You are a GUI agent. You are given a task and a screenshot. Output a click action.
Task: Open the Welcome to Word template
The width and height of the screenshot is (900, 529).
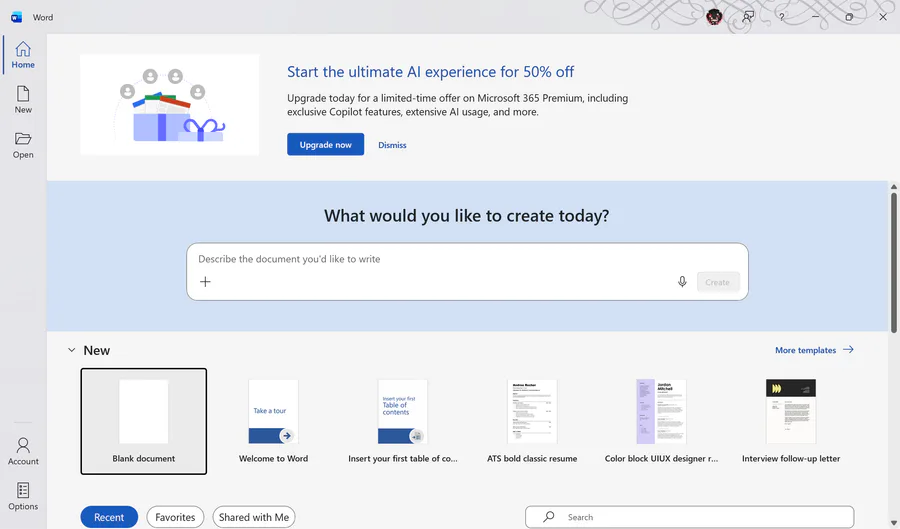tap(273, 422)
